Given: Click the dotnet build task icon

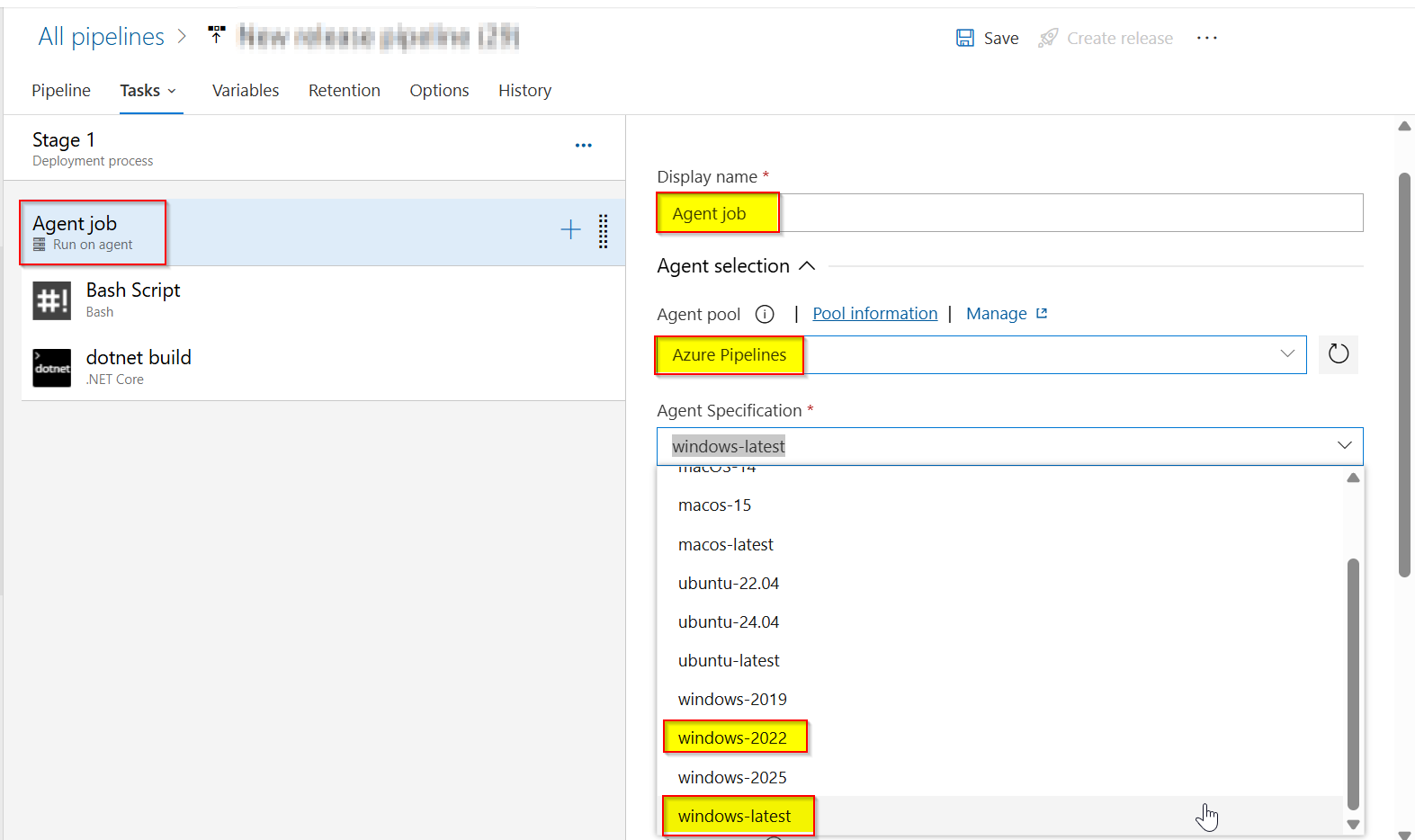Looking at the screenshot, I should pos(52,368).
